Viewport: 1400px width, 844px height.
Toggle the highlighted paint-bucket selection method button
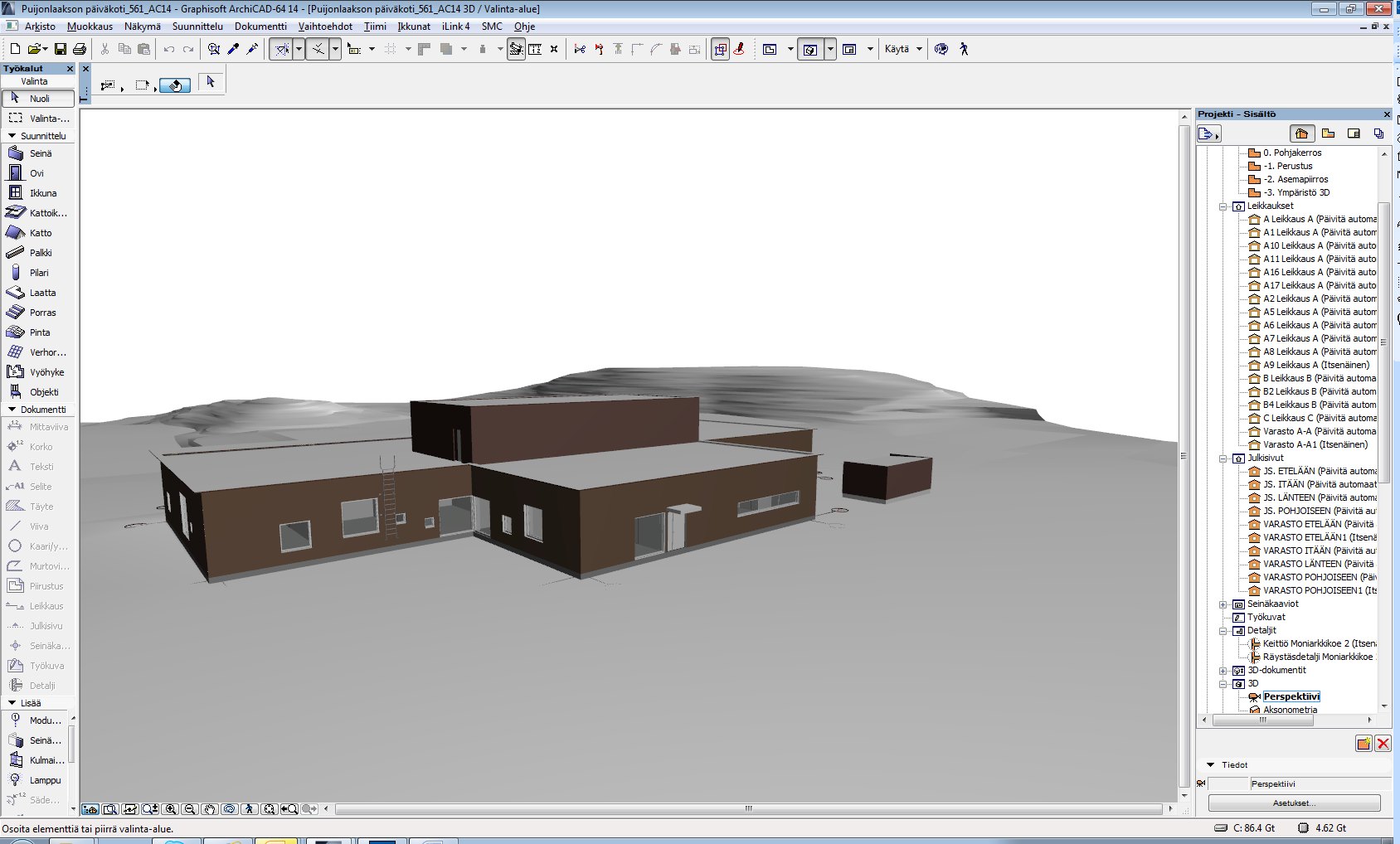click(175, 85)
